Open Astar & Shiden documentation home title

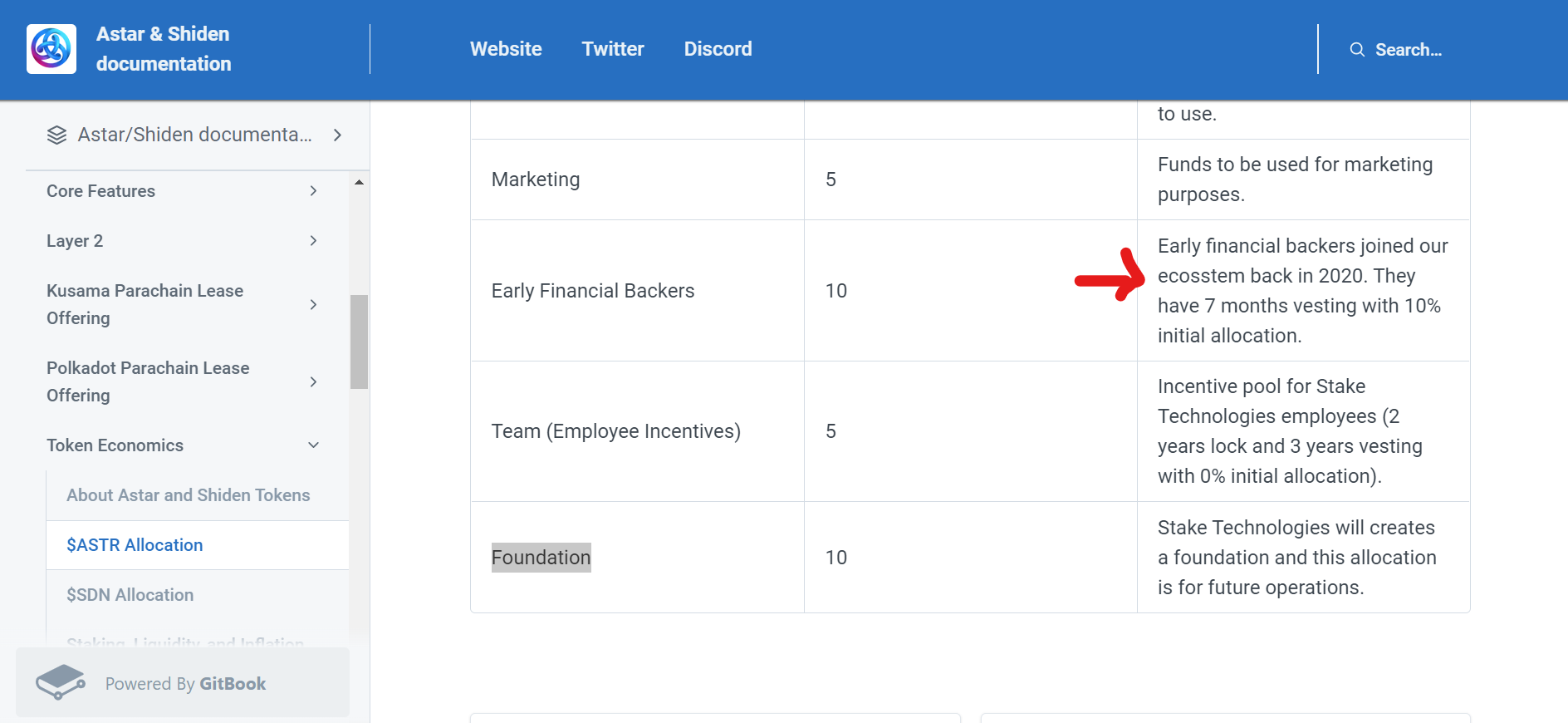164,49
